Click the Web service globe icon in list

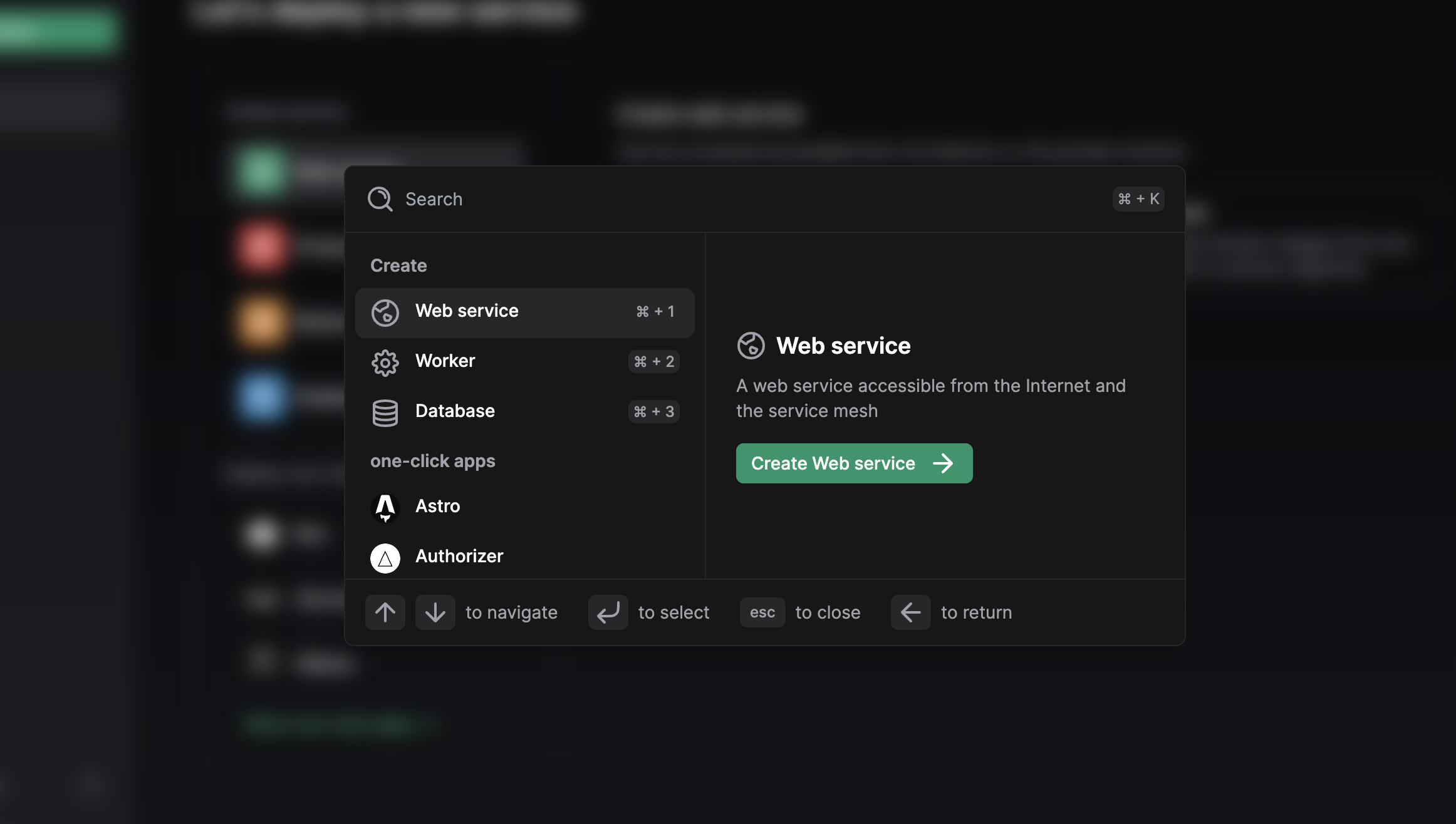(385, 312)
